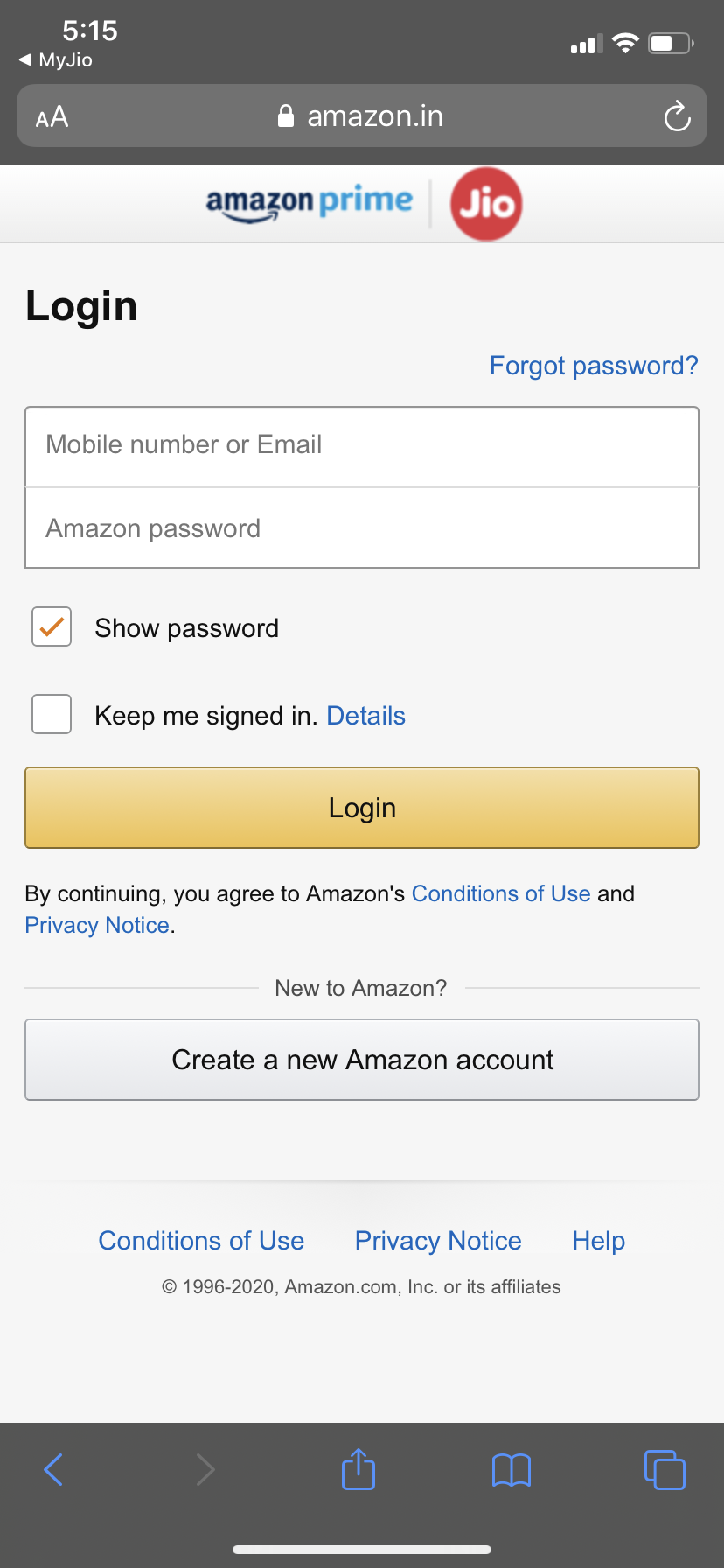
Task: Open the AA text size menu
Action: [52, 116]
